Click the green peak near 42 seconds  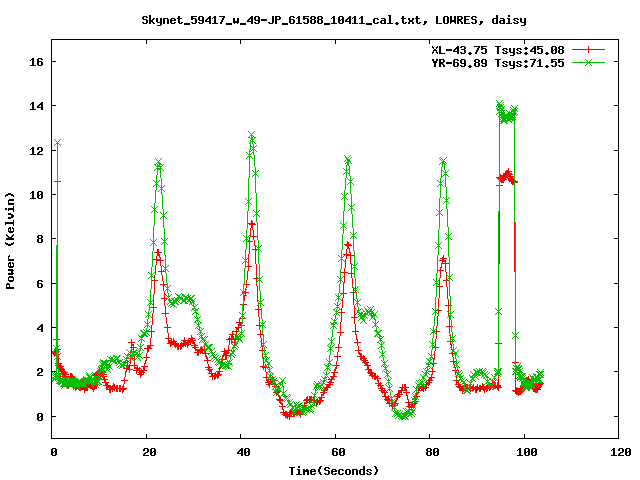[251, 136]
